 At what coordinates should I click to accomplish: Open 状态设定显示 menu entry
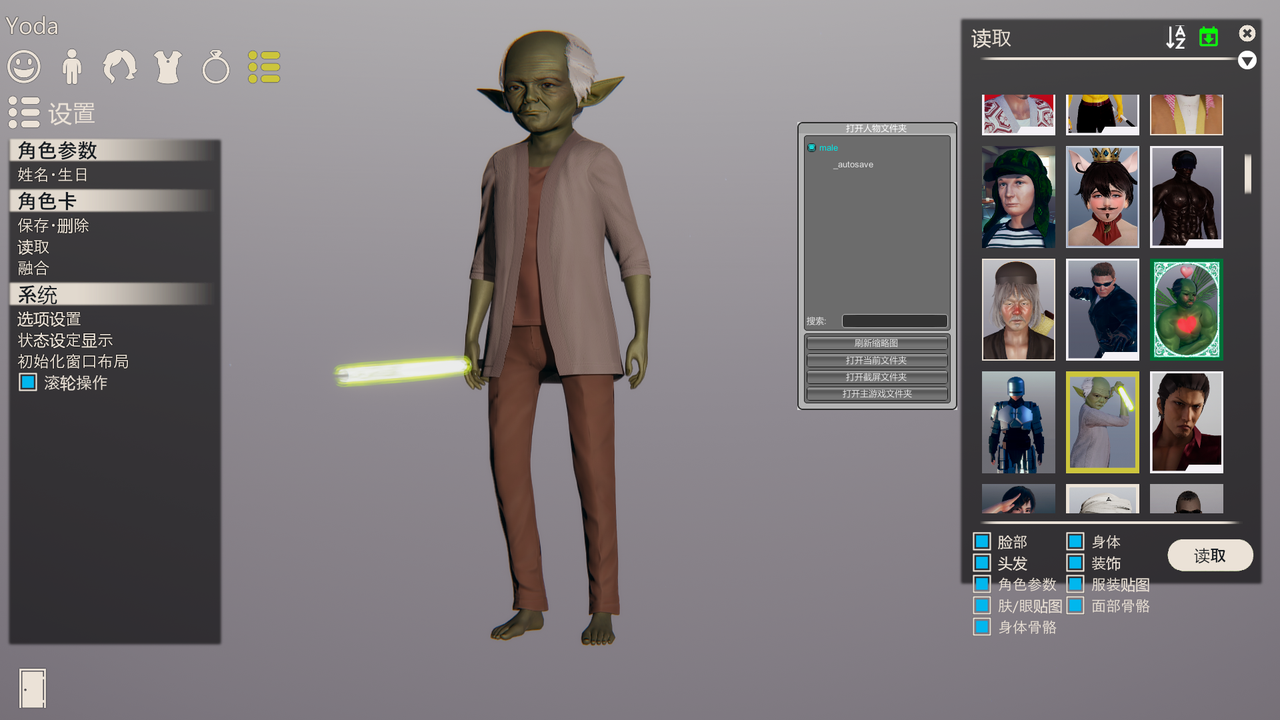click(65, 340)
